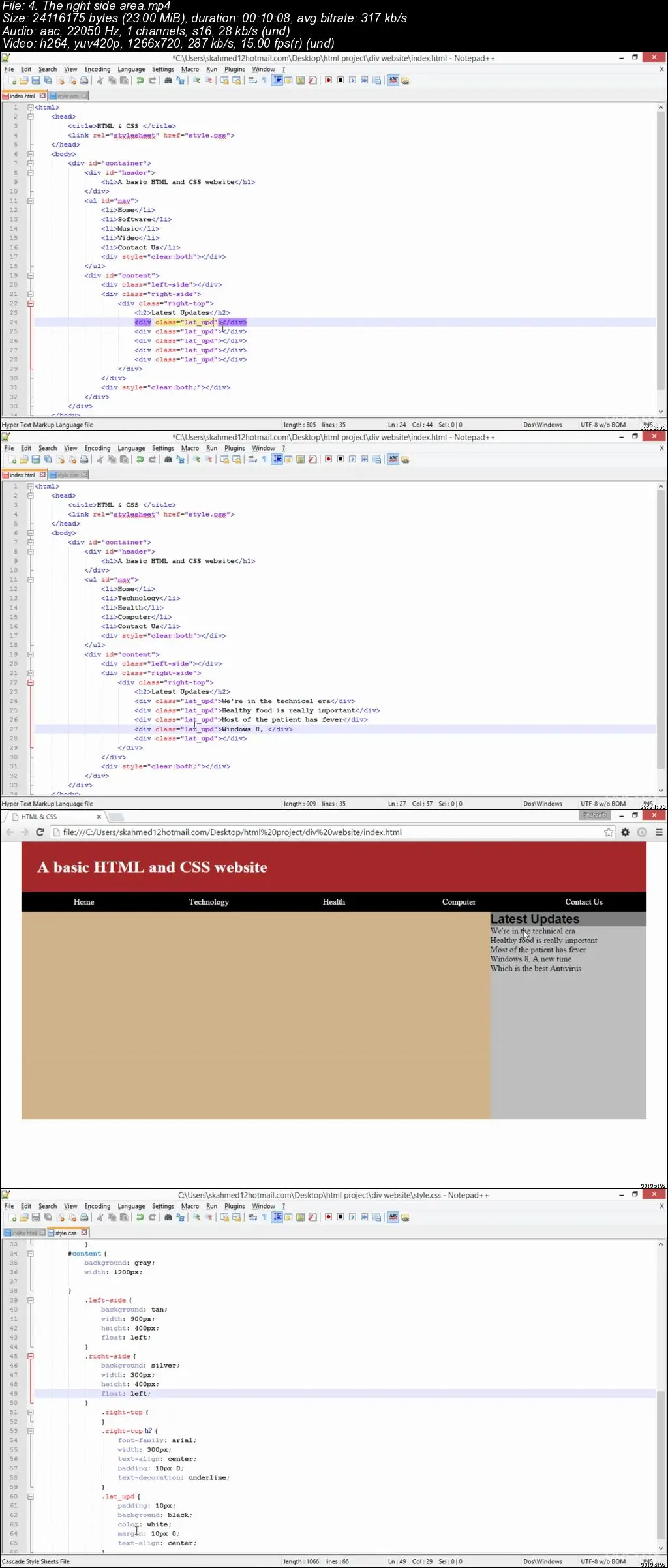The height and width of the screenshot is (1568, 668).
Task: Toggle Show All Characters in top Notepad++ window
Action: tap(264, 81)
